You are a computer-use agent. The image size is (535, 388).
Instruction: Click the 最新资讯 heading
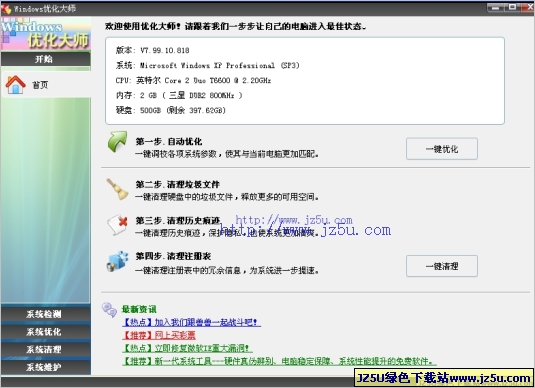click(139, 310)
